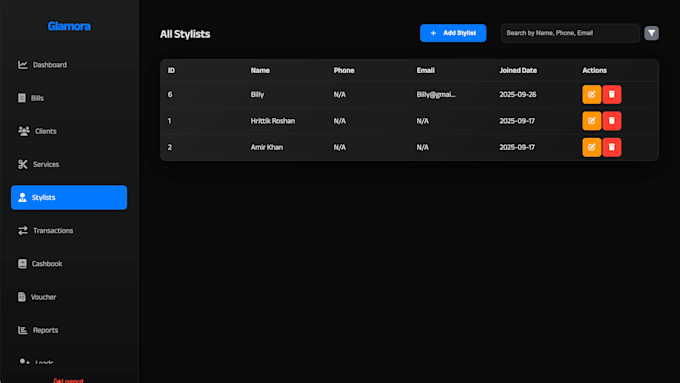
Task: Click the Phone column header
Action: [344, 70]
